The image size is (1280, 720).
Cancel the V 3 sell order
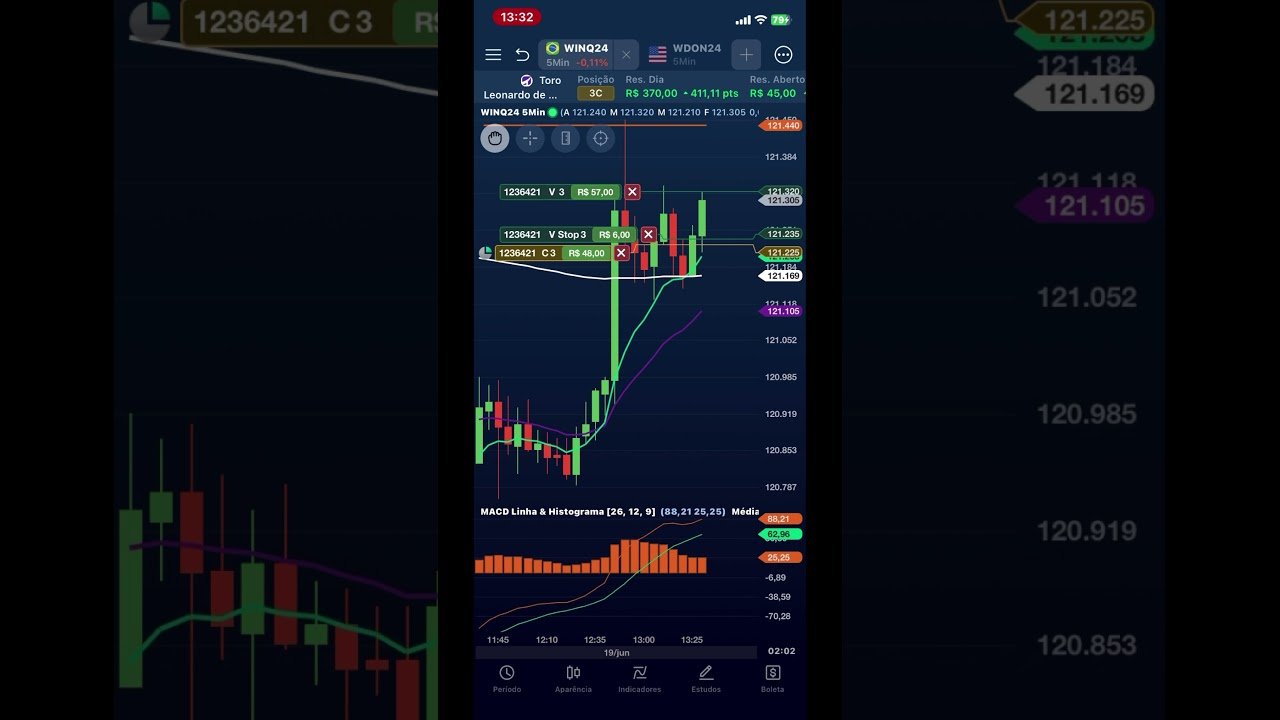632,192
